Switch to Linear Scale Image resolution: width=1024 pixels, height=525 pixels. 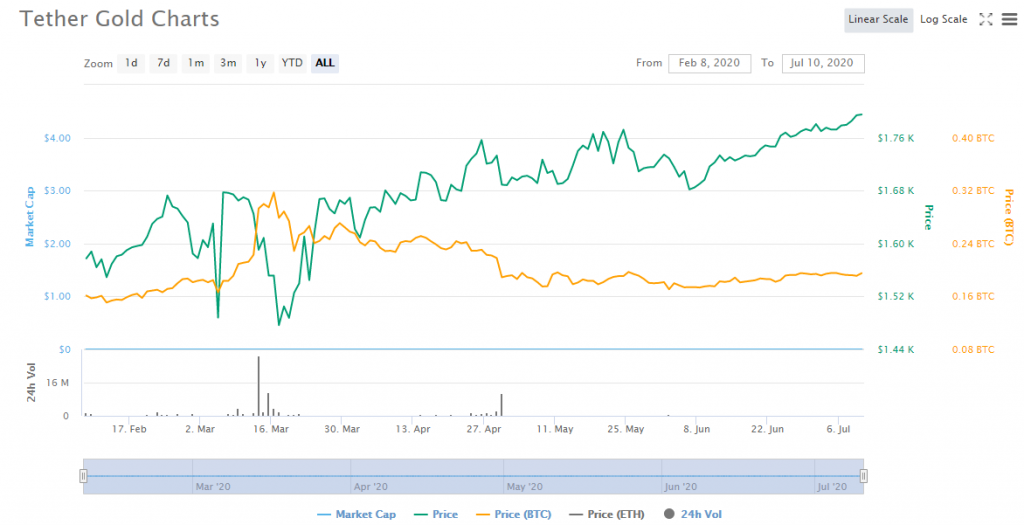pos(878,19)
